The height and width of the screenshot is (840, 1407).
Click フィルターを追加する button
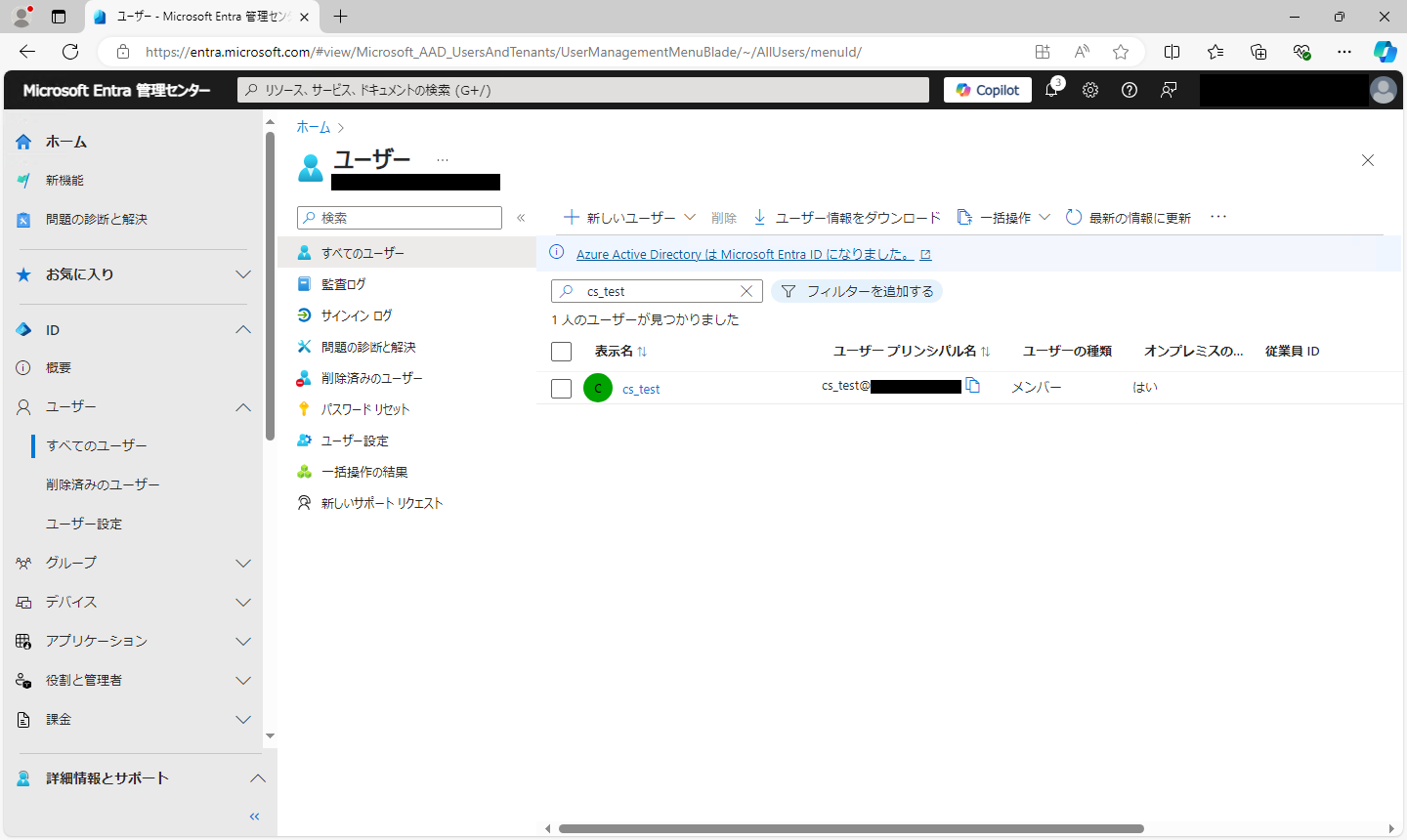pyautogui.click(x=857, y=291)
